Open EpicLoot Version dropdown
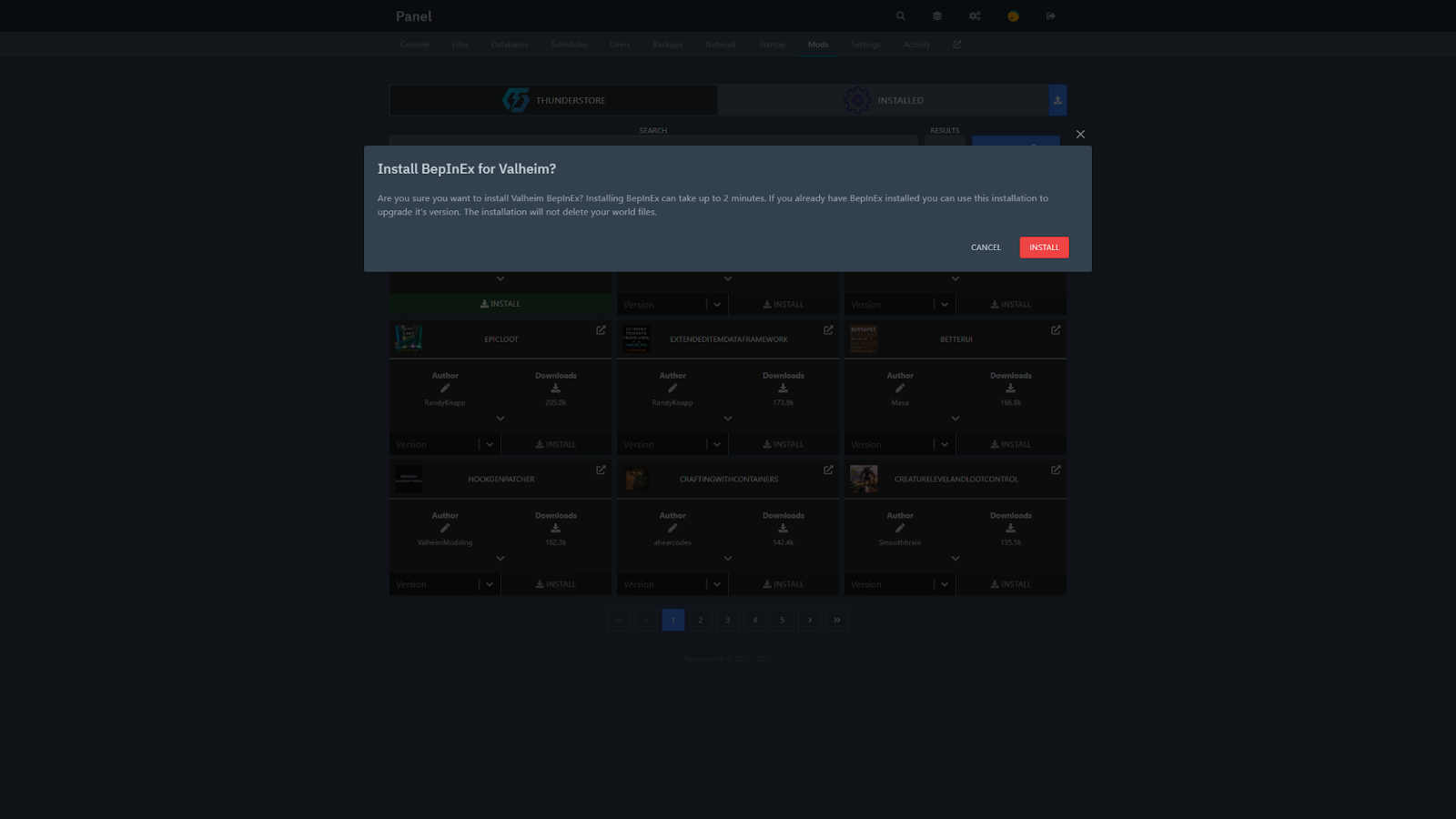The width and height of the screenshot is (1456, 819). pos(445,444)
